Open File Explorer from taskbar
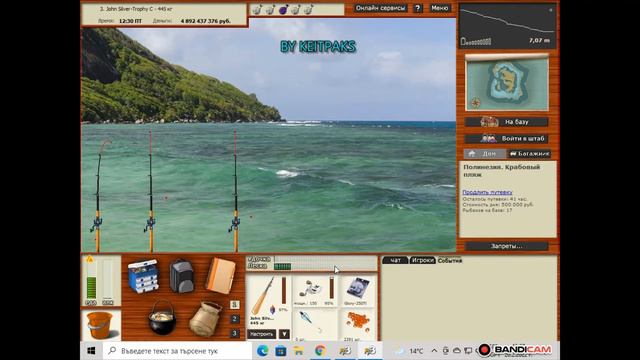Screen dimensions: 640x360 click(298, 351)
